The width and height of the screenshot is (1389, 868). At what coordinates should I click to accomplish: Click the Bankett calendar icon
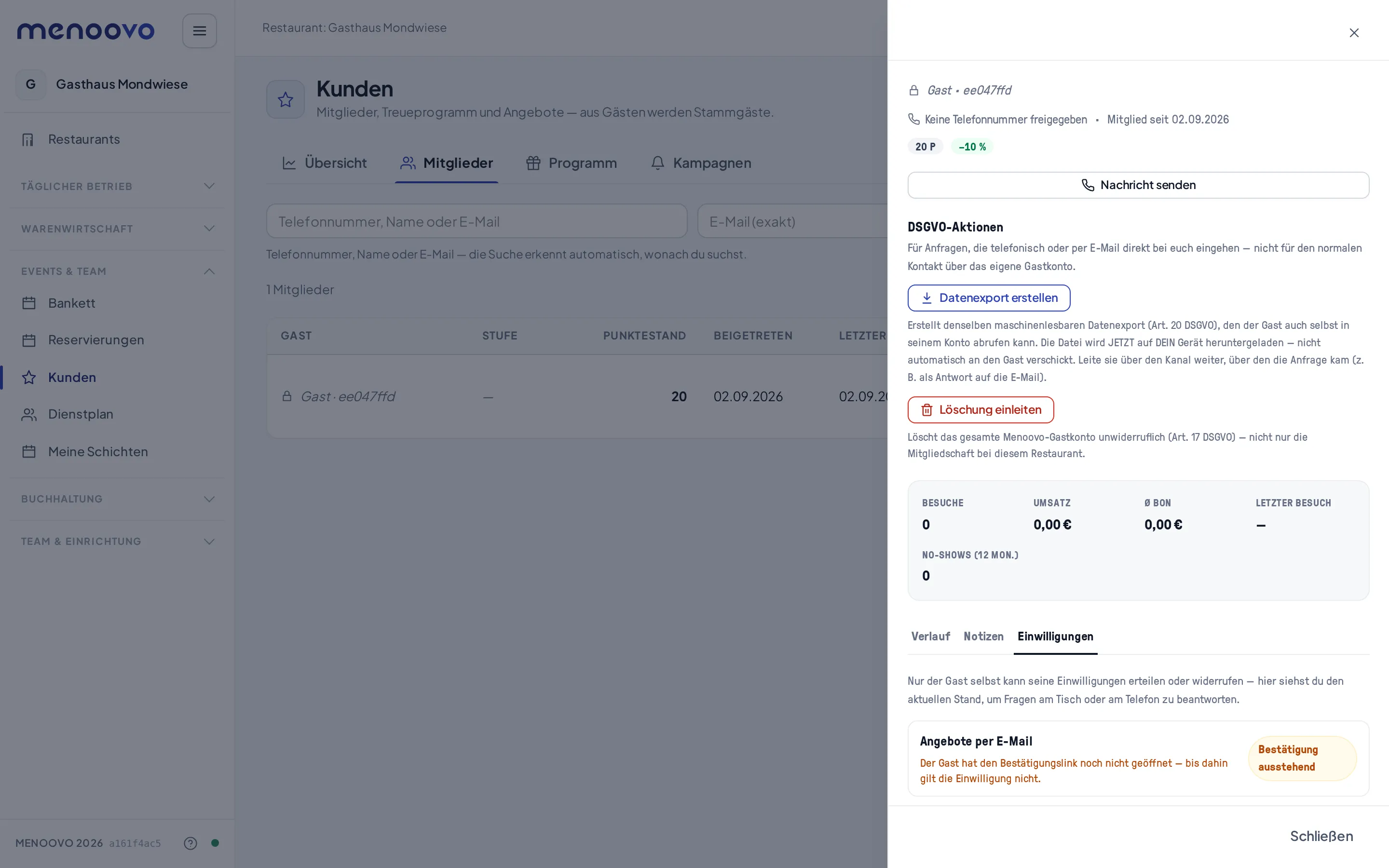click(29, 303)
